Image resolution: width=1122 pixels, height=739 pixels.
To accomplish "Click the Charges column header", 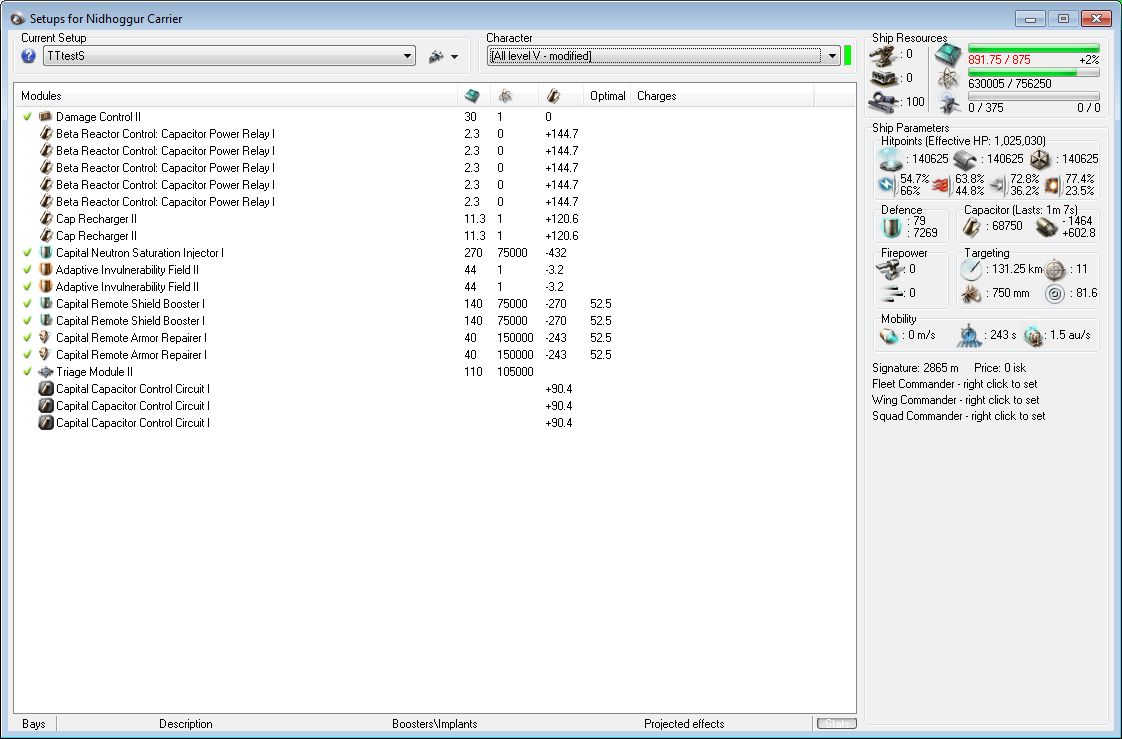I will [722, 96].
